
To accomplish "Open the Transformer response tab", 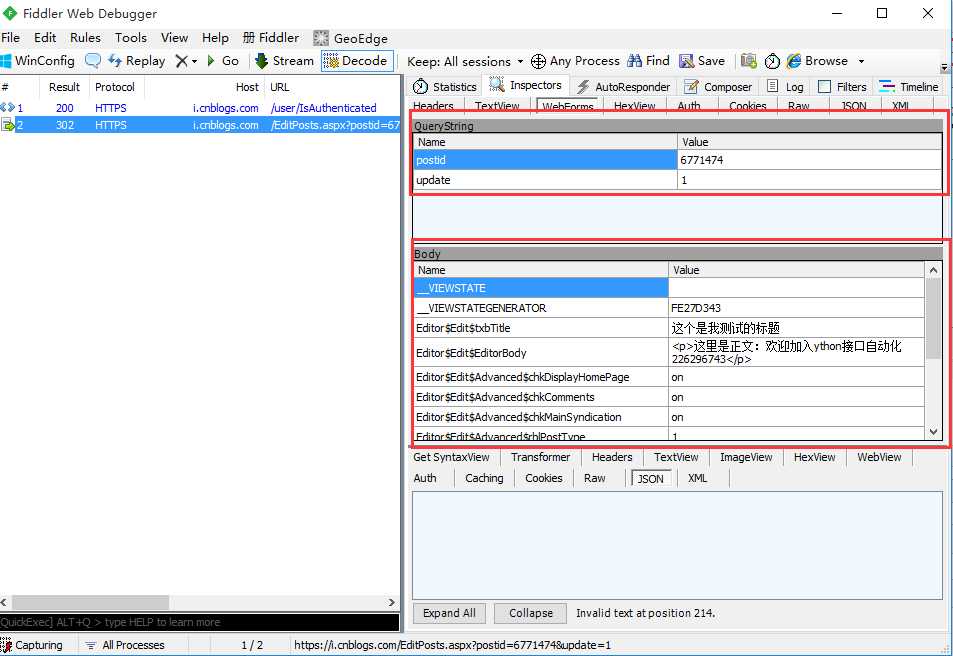I will tap(540, 457).
